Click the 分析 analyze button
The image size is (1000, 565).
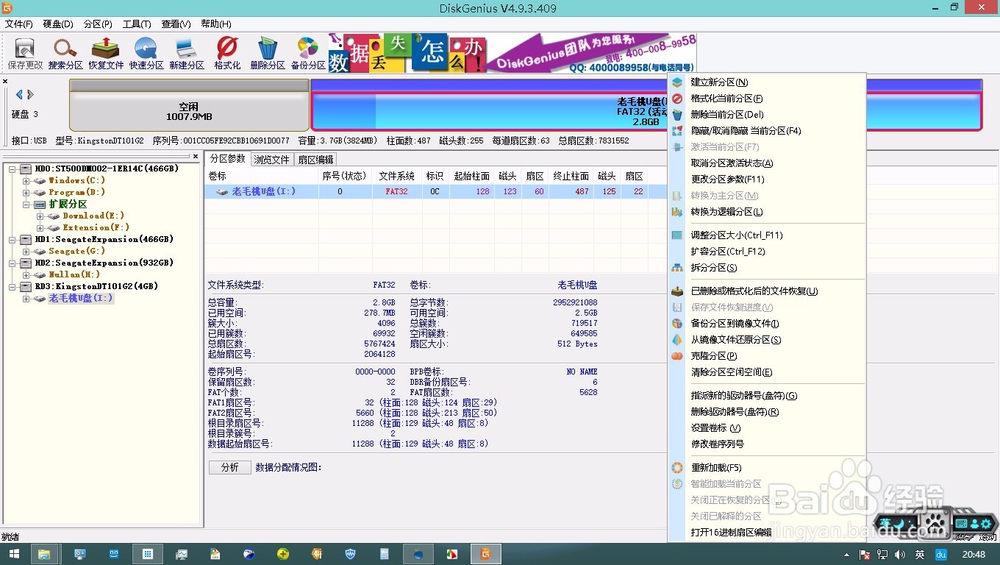(230, 467)
